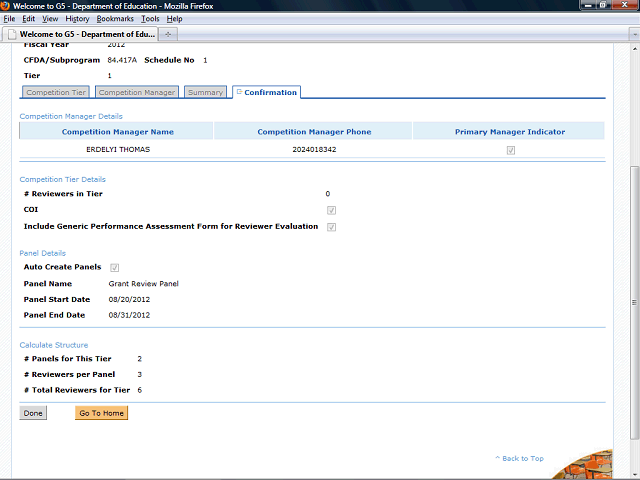
Task: Click the Grant Review Panel name value
Action: tap(143, 284)
